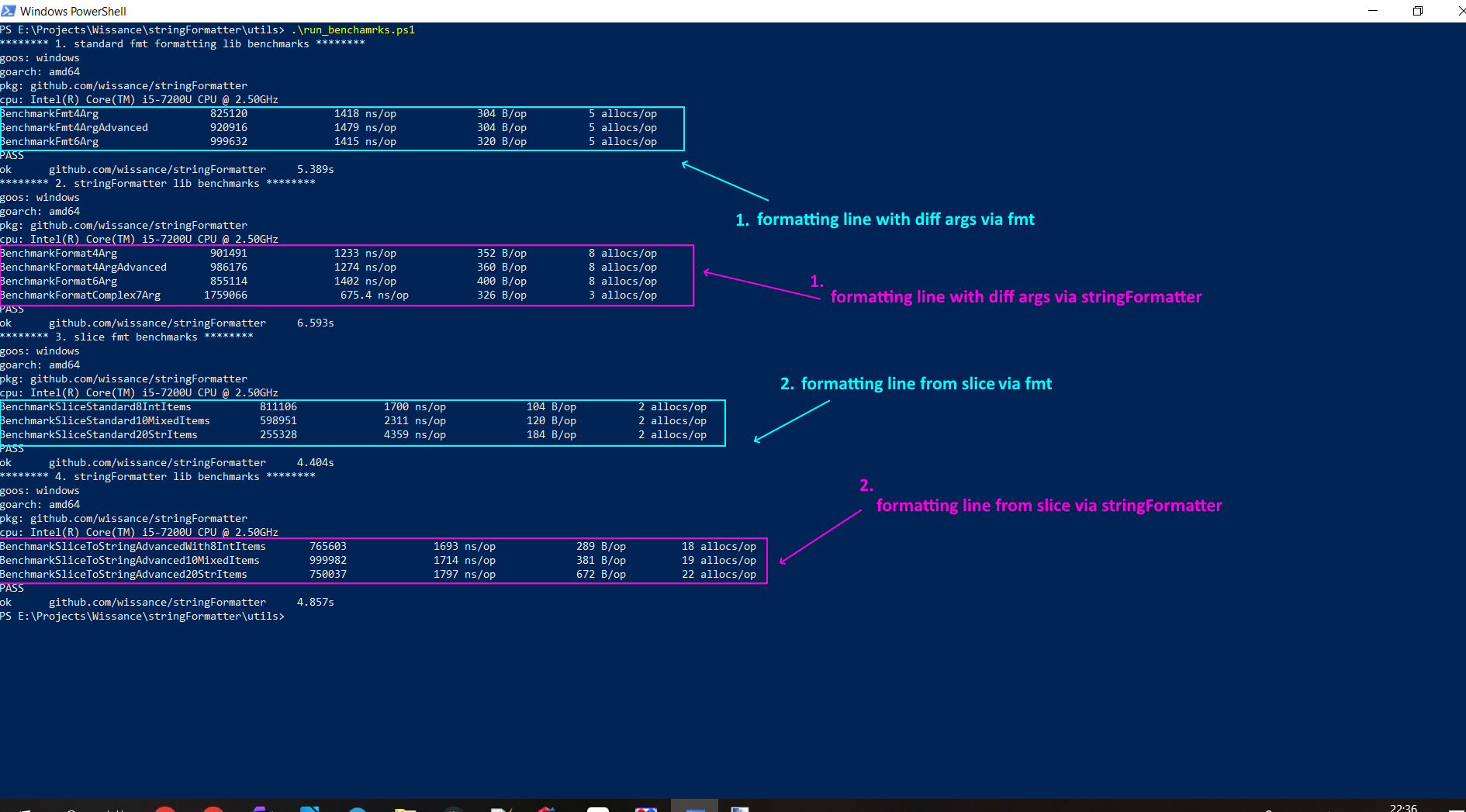The height and width of the screenshot is (812, 1466).
Task: Click the 1797 ns/op value
Action: tap(465, 575)
